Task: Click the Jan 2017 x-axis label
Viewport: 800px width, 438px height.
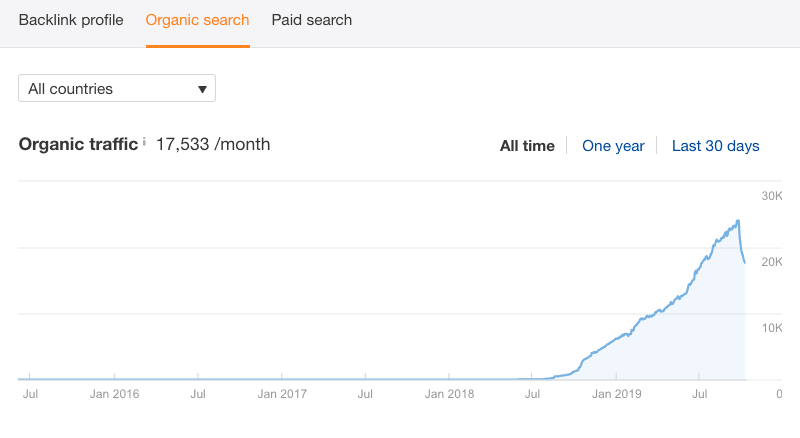Action: pos(281,395)
